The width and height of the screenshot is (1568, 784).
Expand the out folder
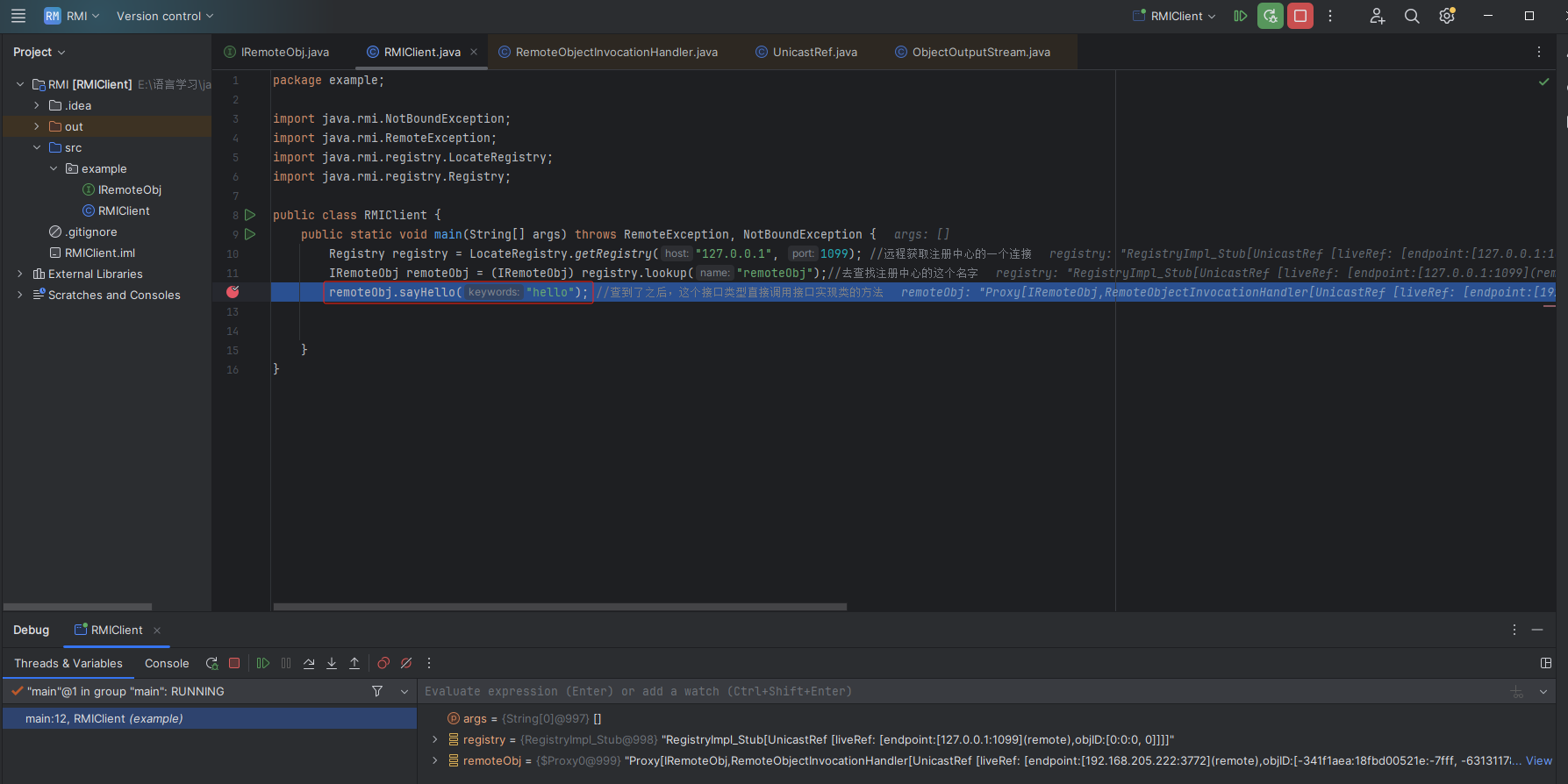coord(37,126)
